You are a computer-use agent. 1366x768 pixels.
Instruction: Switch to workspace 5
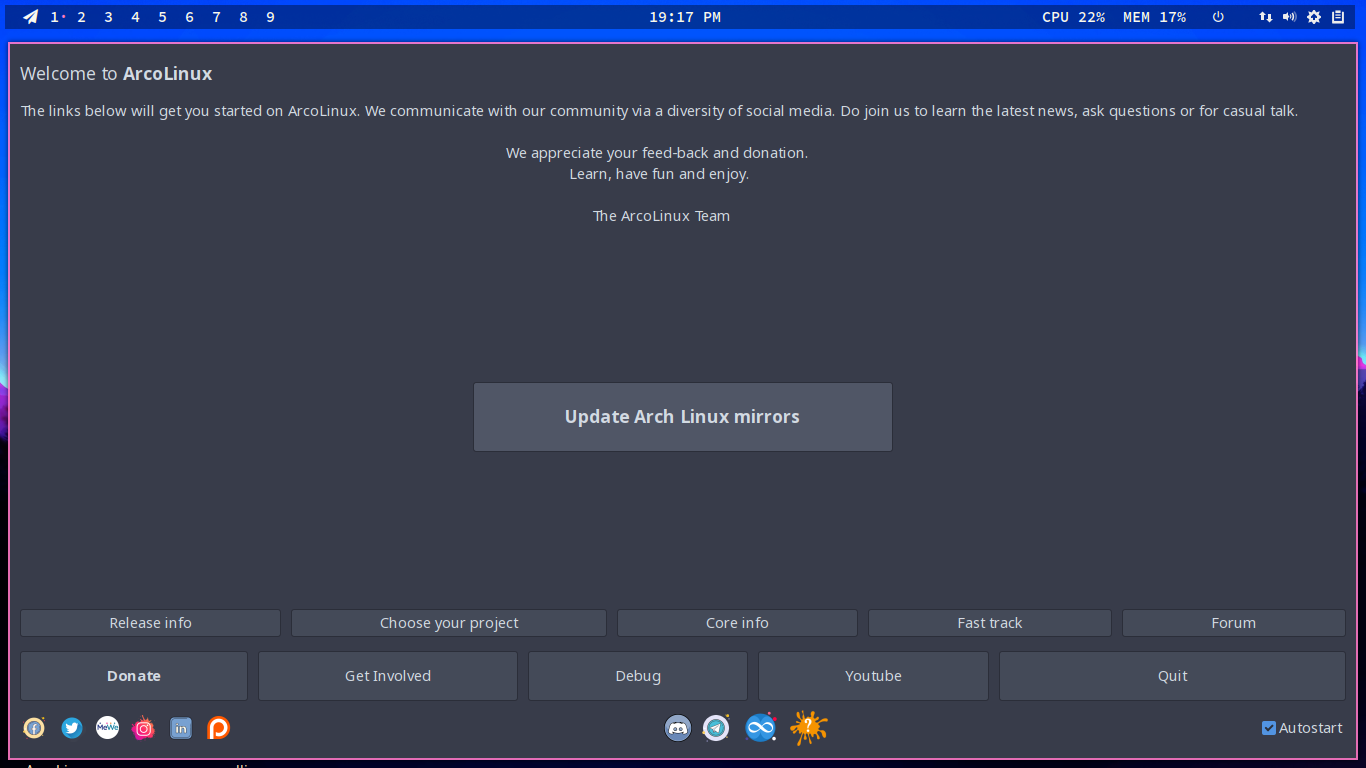coord(163,17)
